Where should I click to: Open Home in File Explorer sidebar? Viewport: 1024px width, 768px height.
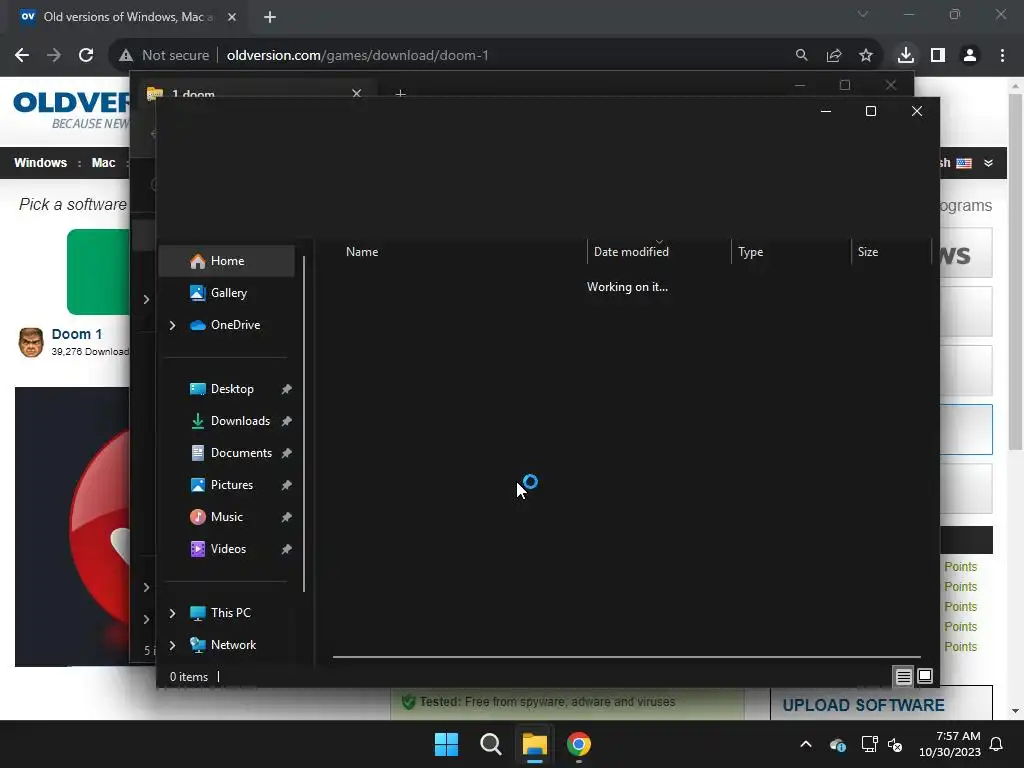[227, 261]
